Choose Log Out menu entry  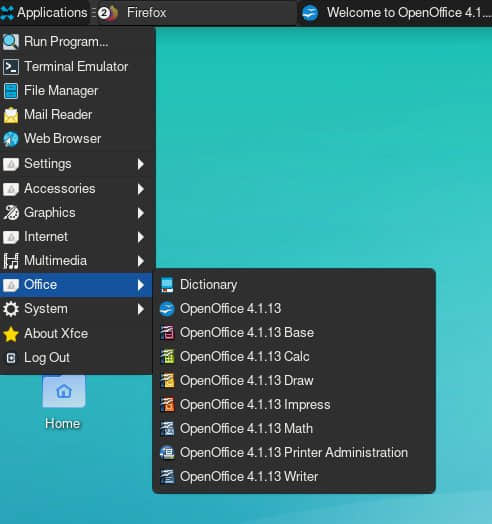point(77,358)
